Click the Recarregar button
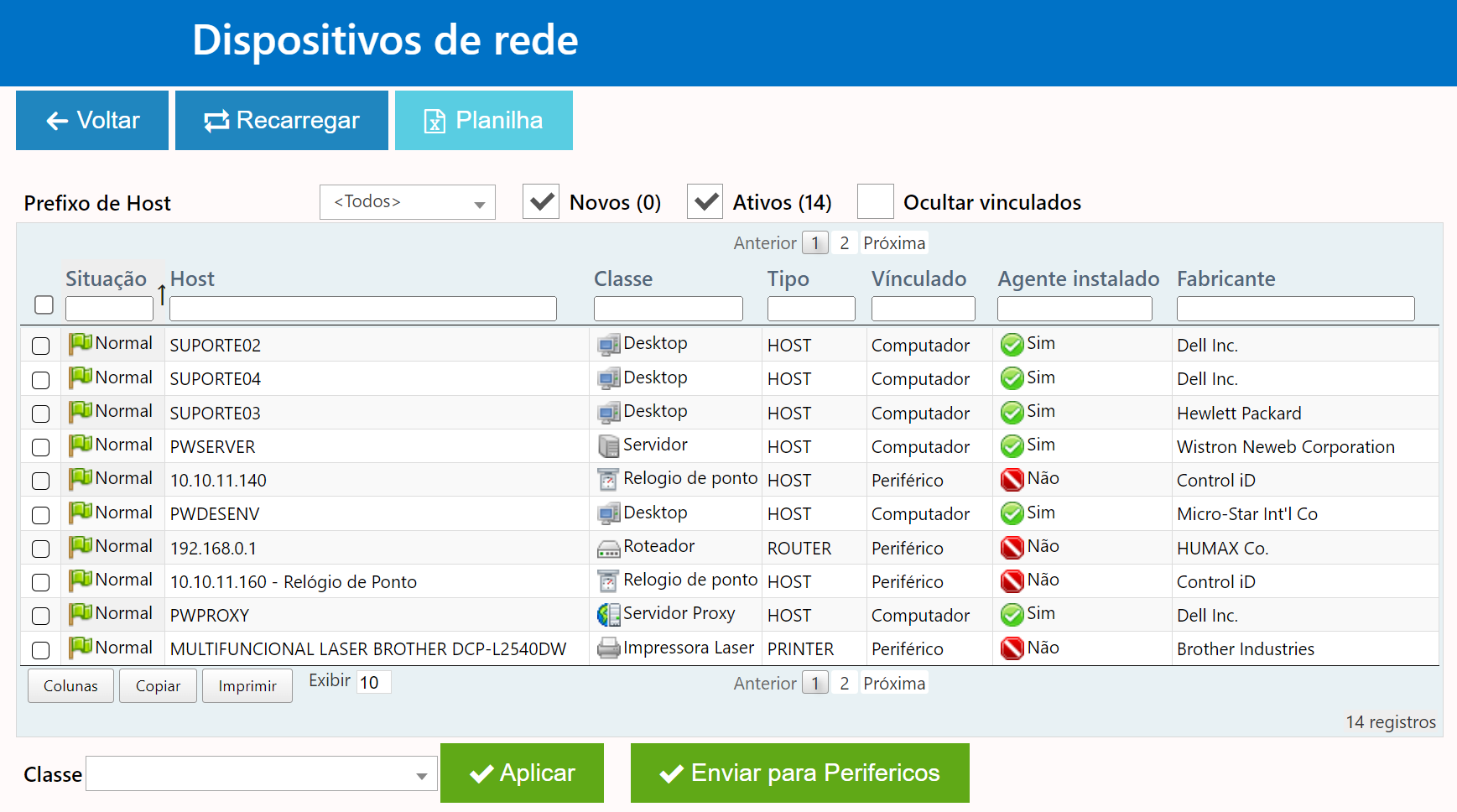 pos(282,121)
